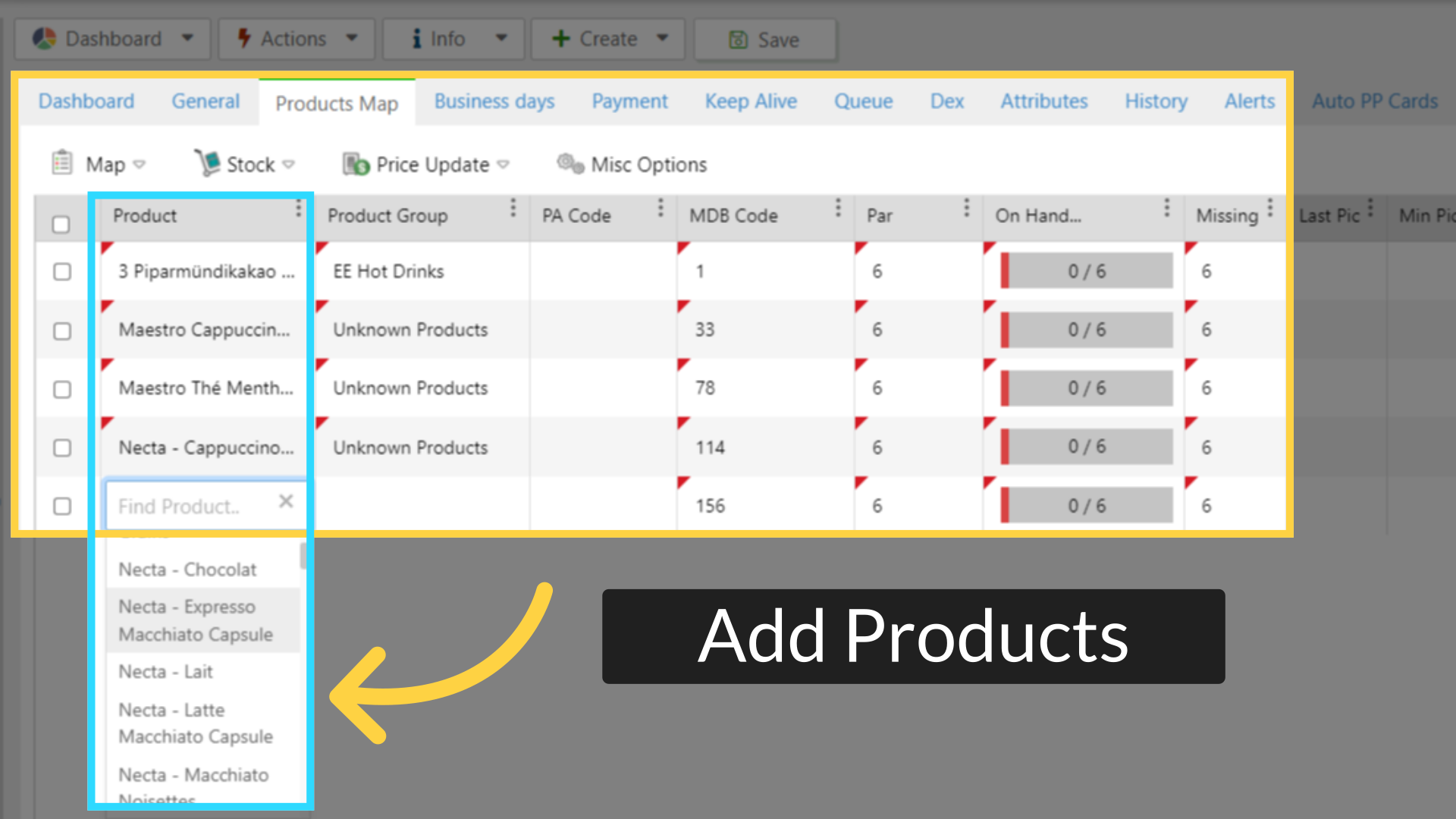Select Necta - Chocolat from the product list
Viewport: 1456px width, 819px height.
tap(188, 570)
